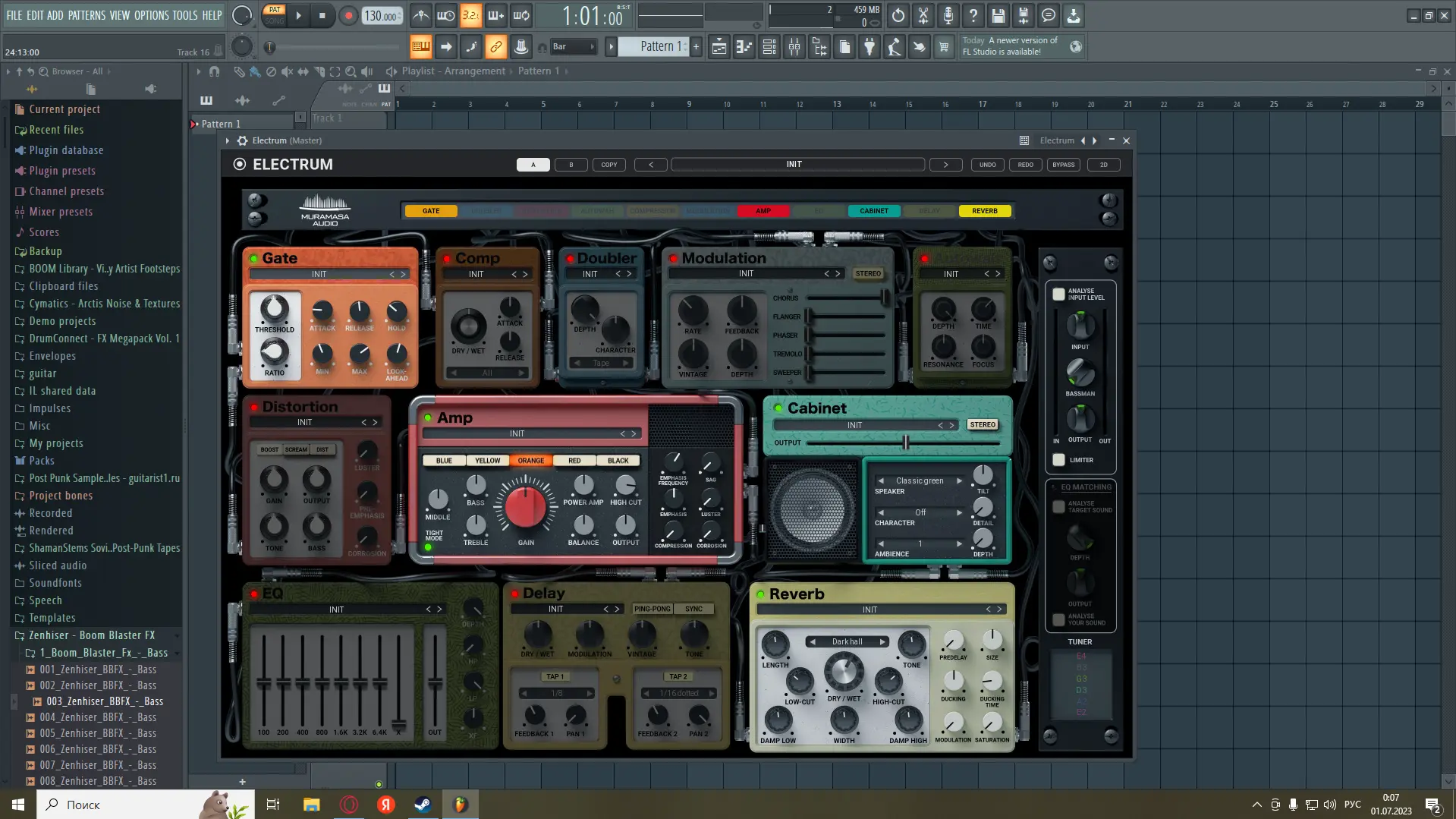Open the Playlist view icon
The image size is (1456, 819).
719,47
